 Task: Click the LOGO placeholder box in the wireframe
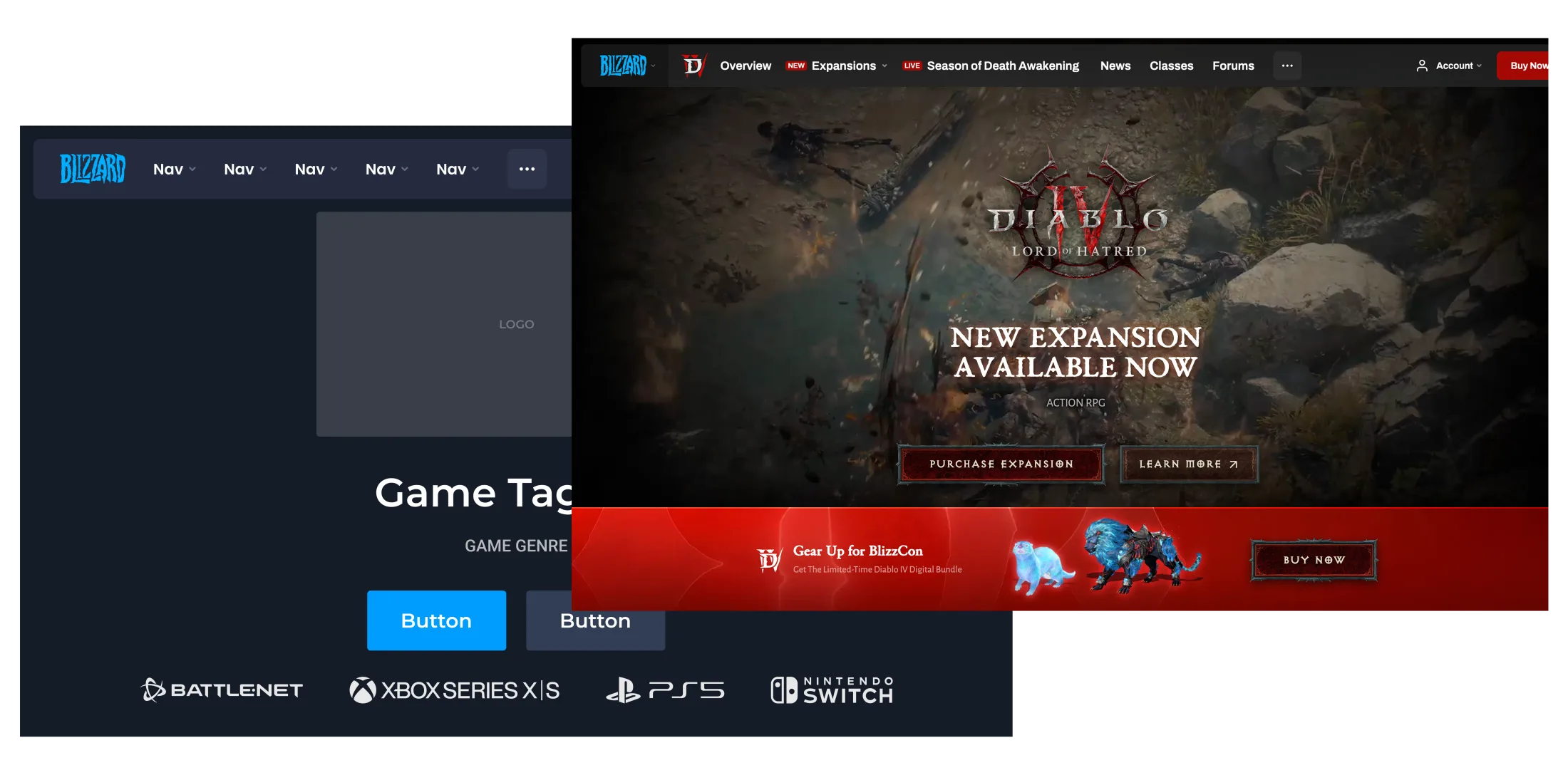(444, 324)
